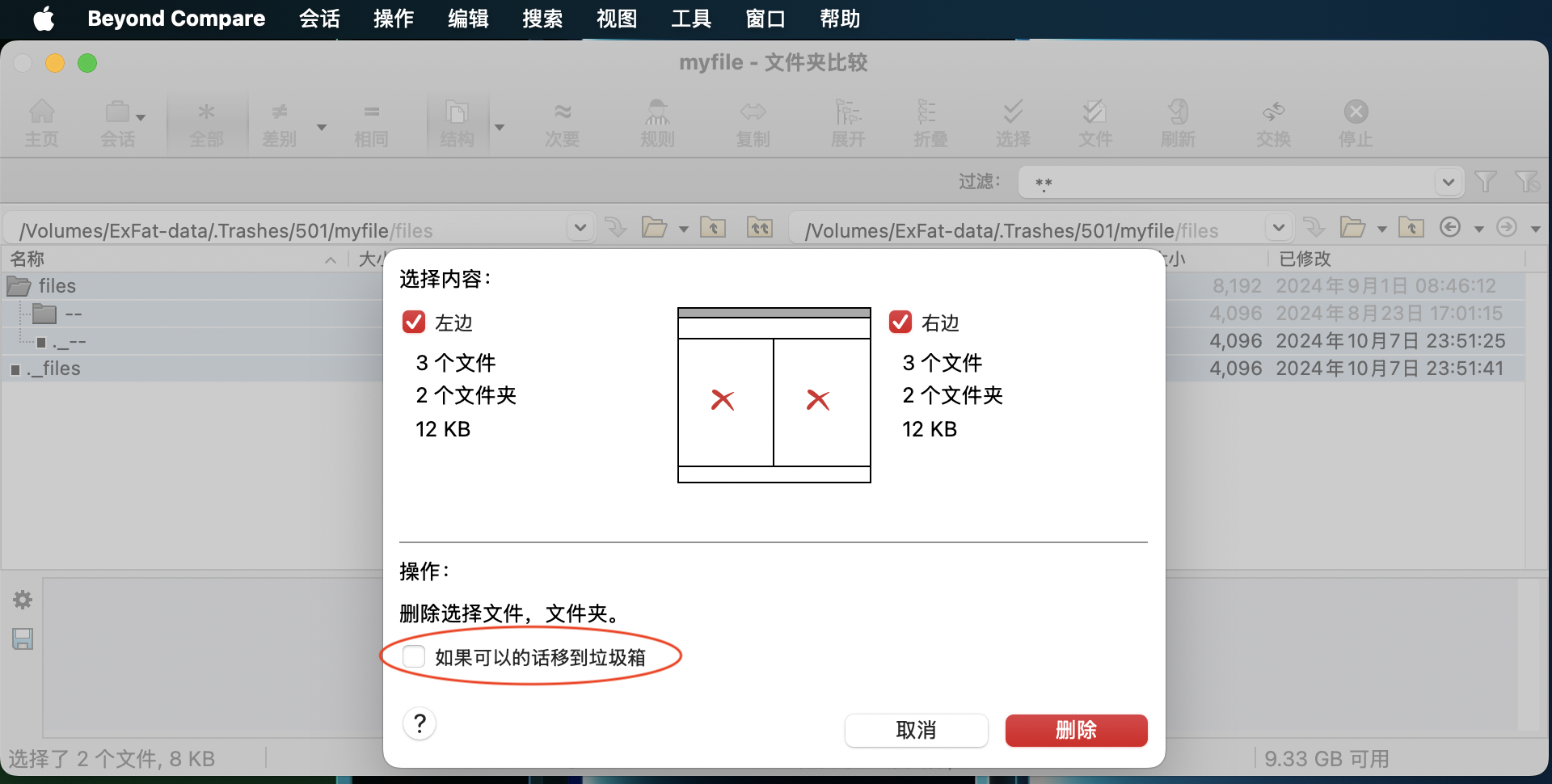The width and height of the screenshot is (1552, 784).
Task: Uncheck the 左边 left side checkbox
Action: coord(414,322)
